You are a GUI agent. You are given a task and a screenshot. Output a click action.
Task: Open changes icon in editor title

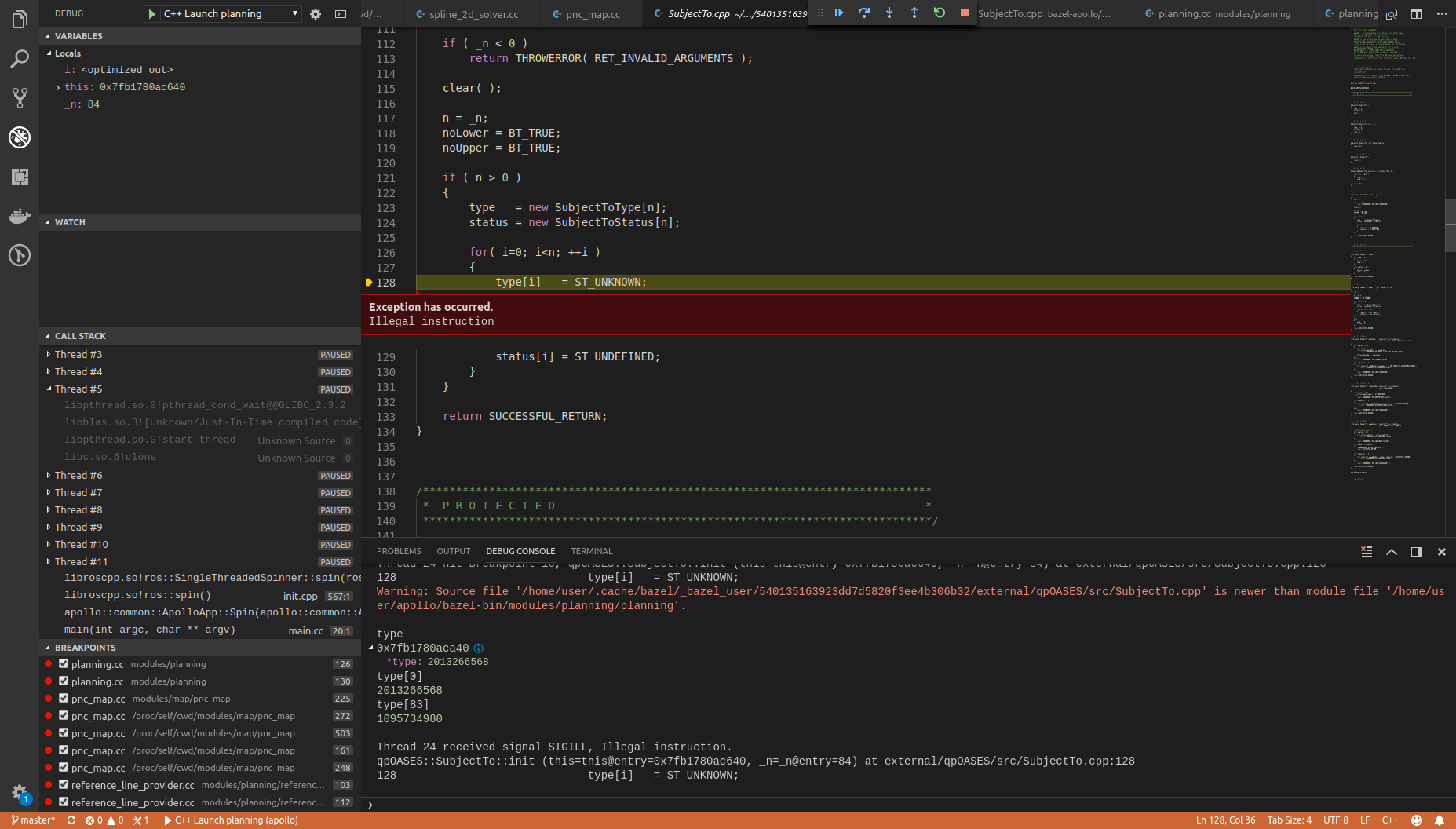click(1392, 14)
